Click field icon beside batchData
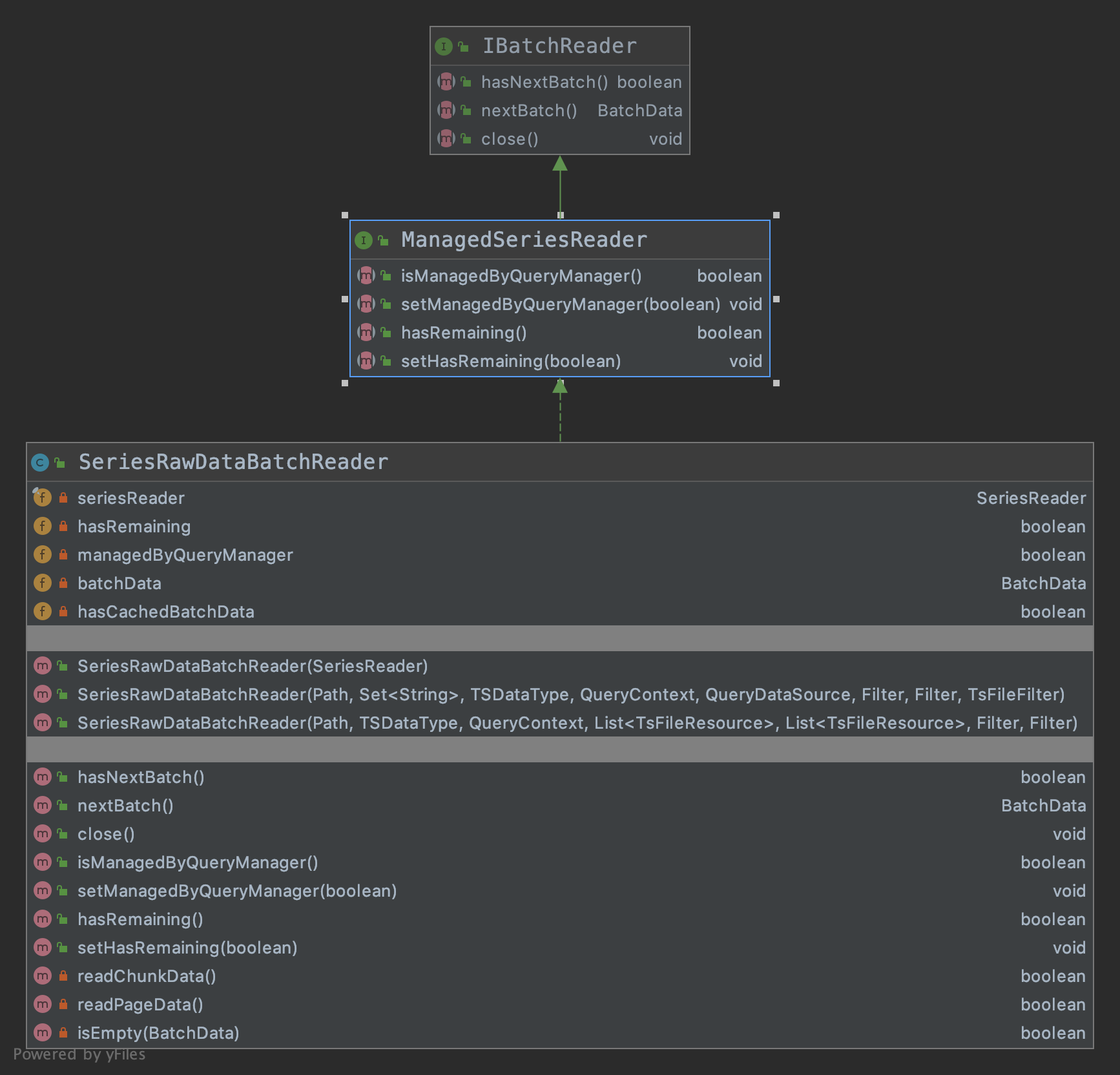 point(42,583)
